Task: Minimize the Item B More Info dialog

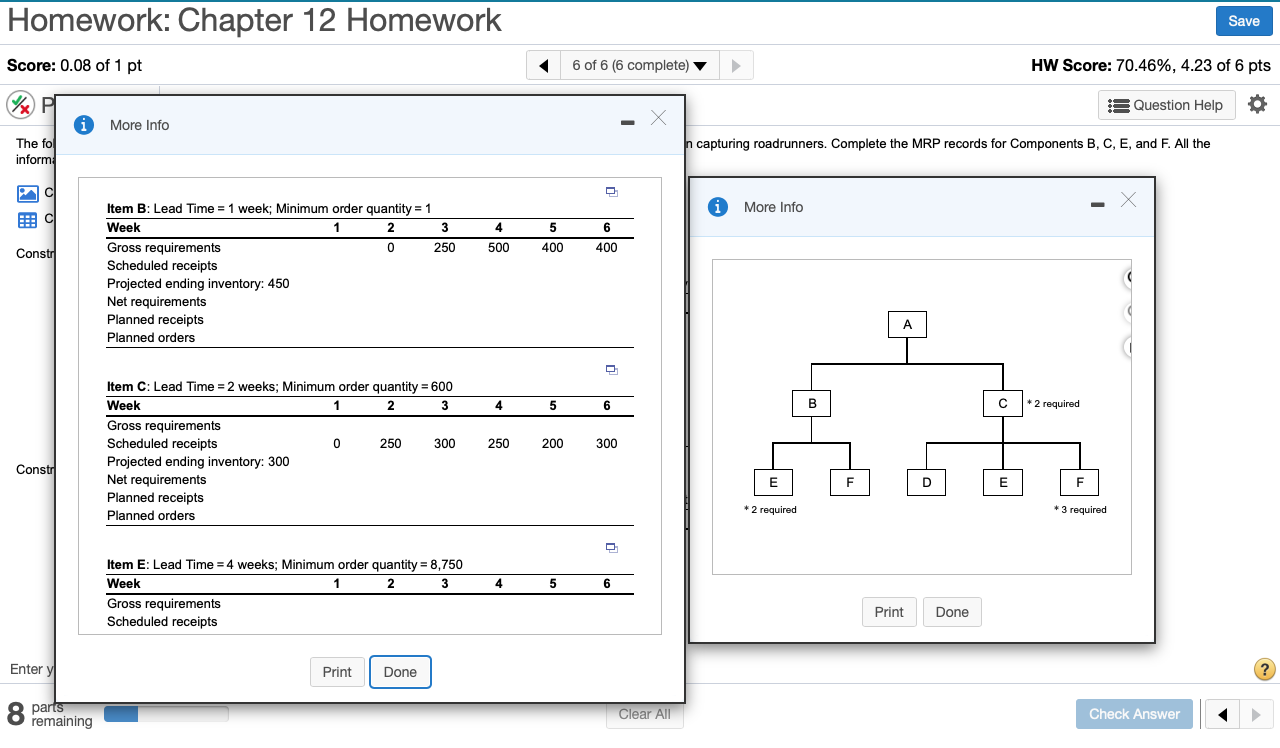Action: 628,124
